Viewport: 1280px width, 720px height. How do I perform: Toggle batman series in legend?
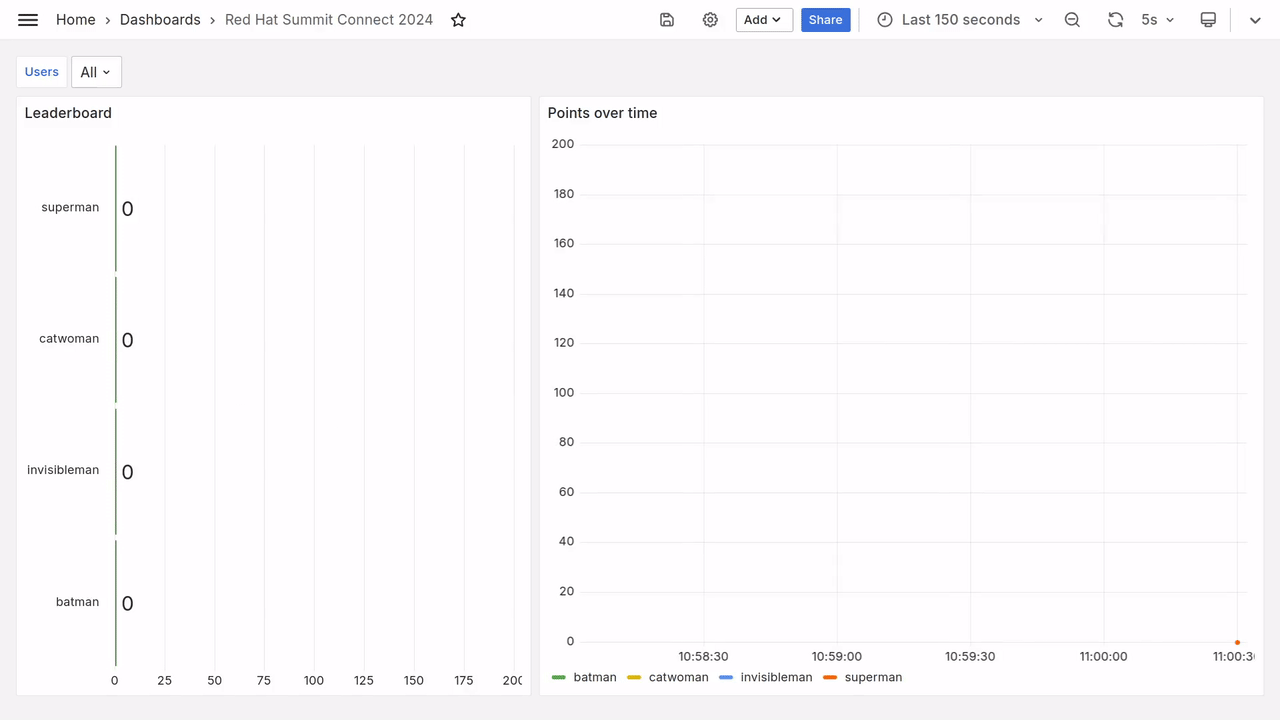[x=594, y=677]
